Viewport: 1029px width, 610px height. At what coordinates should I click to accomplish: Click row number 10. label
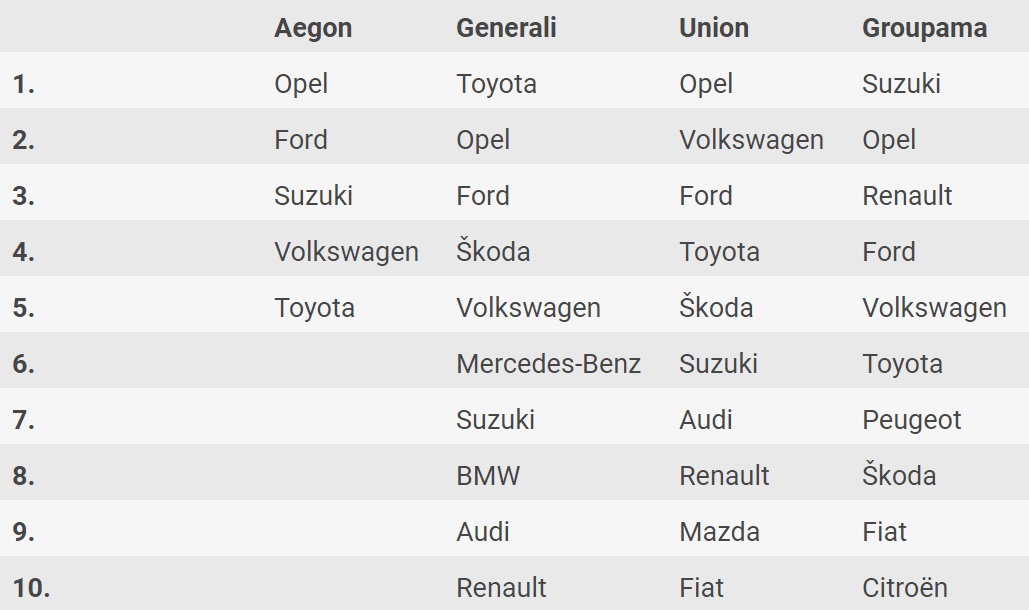(x=31, y=588)
